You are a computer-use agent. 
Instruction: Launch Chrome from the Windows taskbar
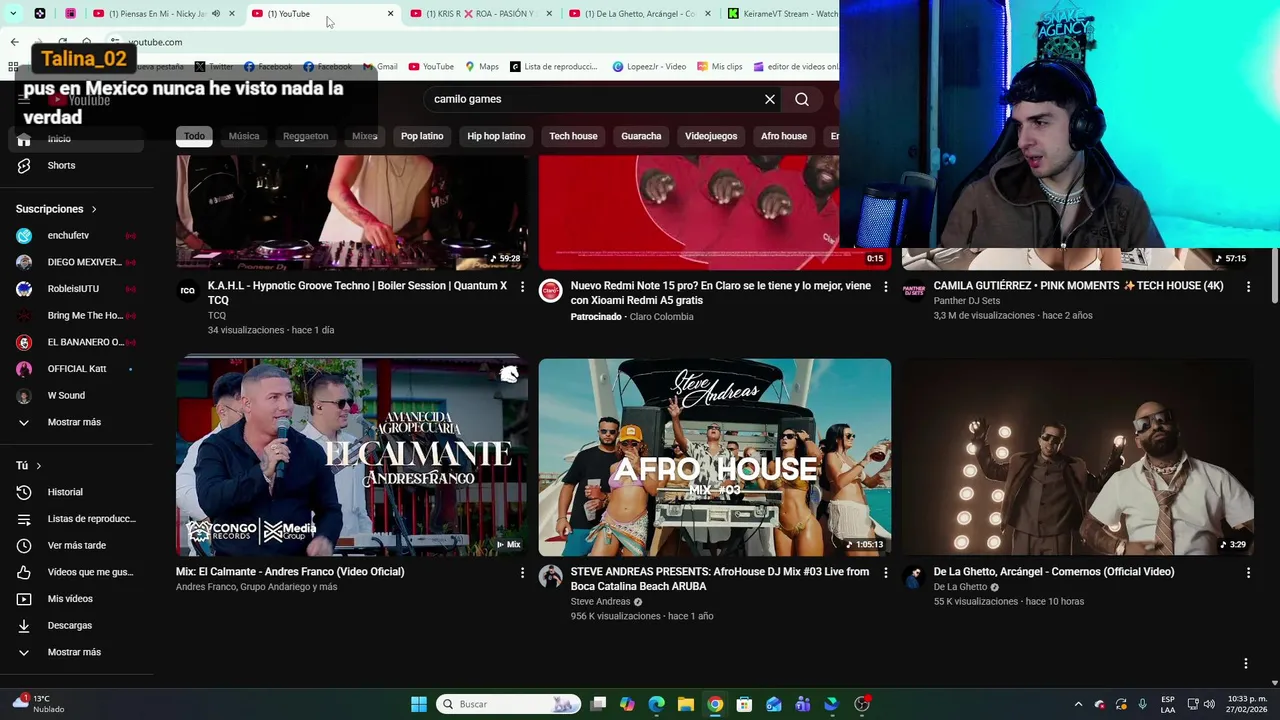point(715,704)
